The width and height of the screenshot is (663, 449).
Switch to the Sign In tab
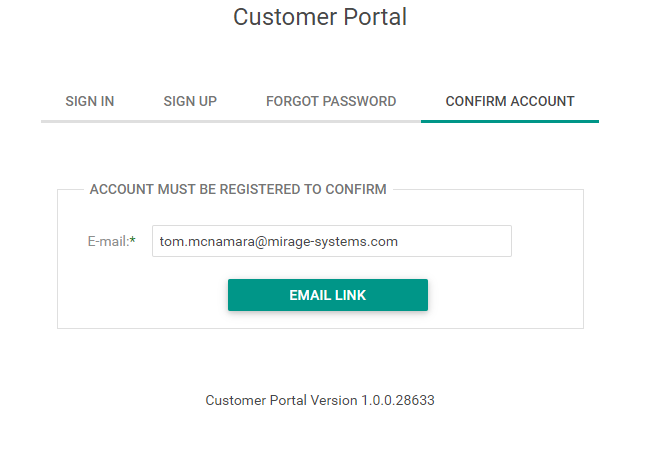pyautogui.click(x=90, y=101)
